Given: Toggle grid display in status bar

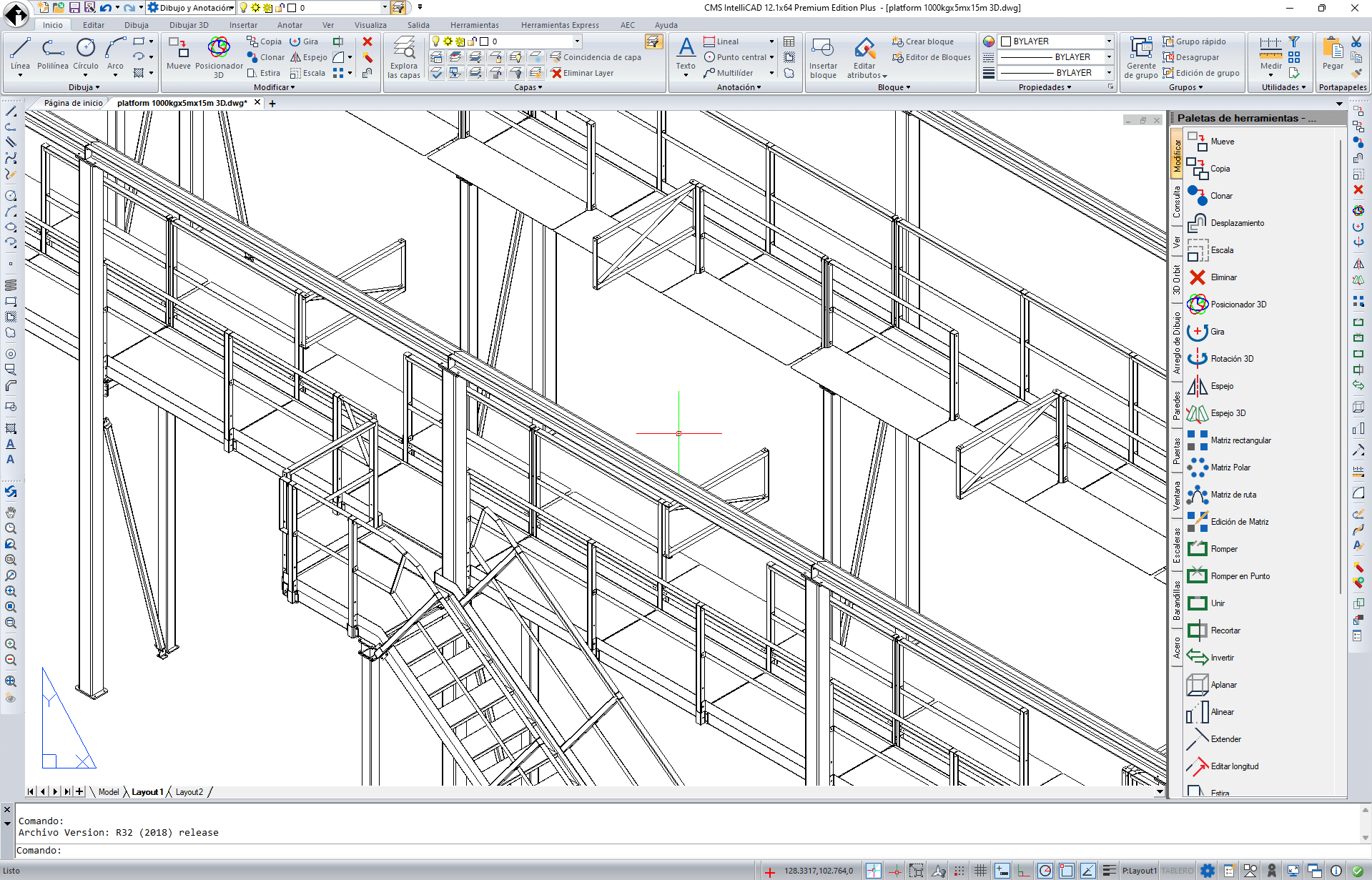Looking at the screenshot, I should pyautogui.click(x=980, y=871).
